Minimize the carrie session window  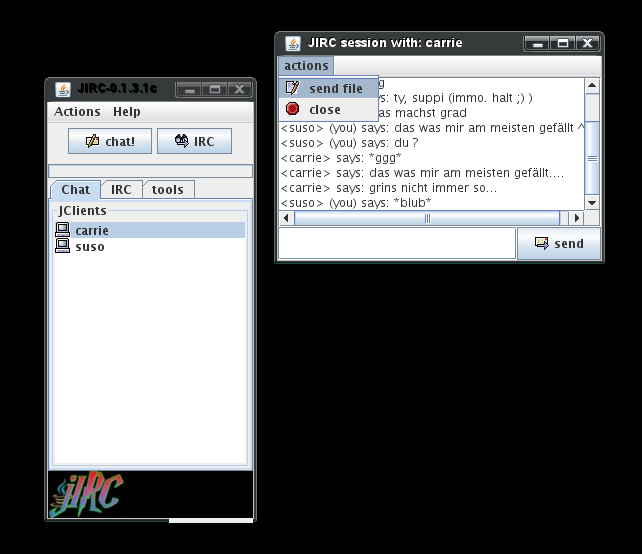click(538, 43)
